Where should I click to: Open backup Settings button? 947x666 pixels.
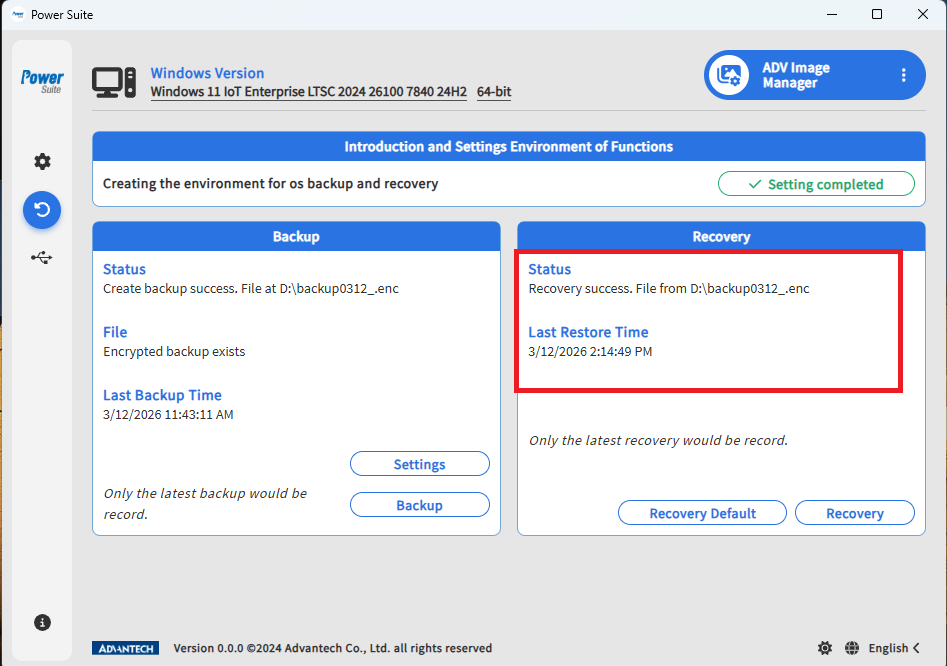coord(420,464)
